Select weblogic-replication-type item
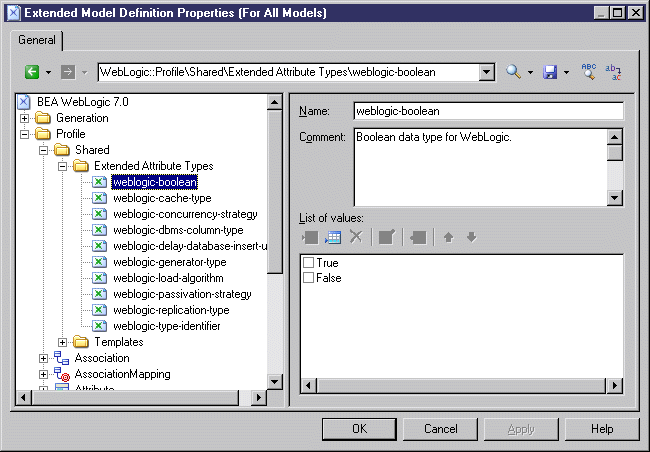Screen dimensions: 650x452 tap(171, 310)
